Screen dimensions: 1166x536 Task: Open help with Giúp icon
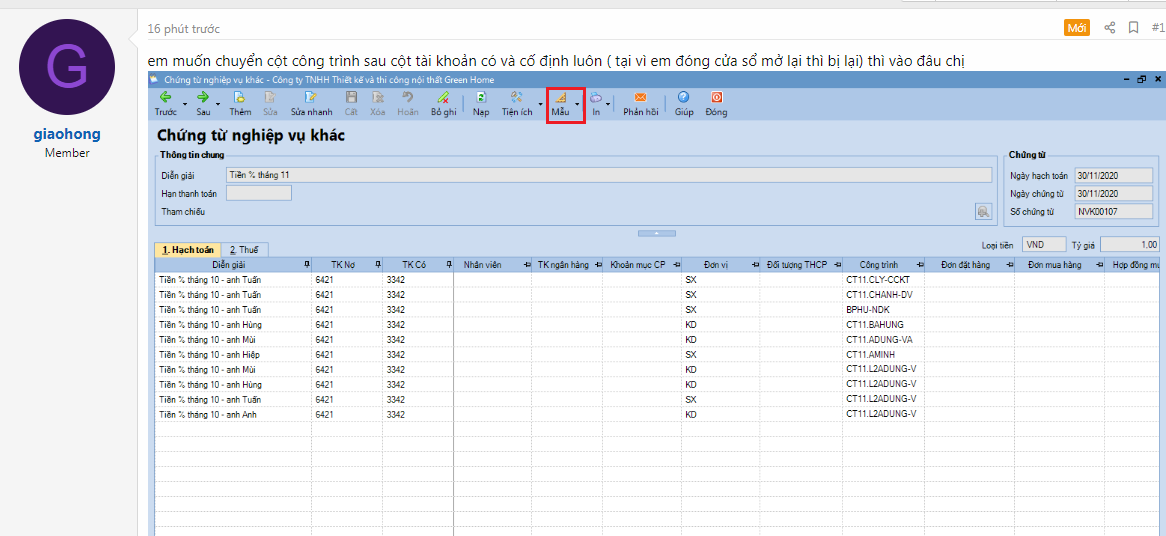pyautogui.click(x=683, y=97)
